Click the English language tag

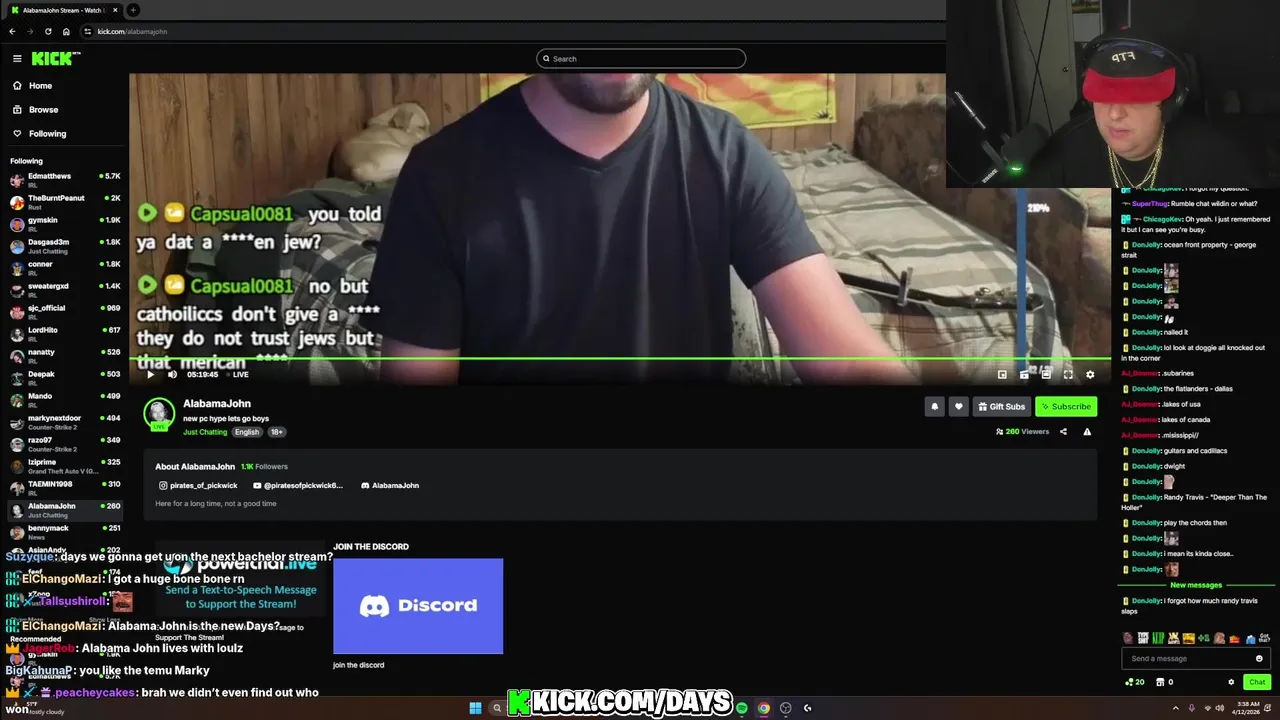click(x=247, y=432)
